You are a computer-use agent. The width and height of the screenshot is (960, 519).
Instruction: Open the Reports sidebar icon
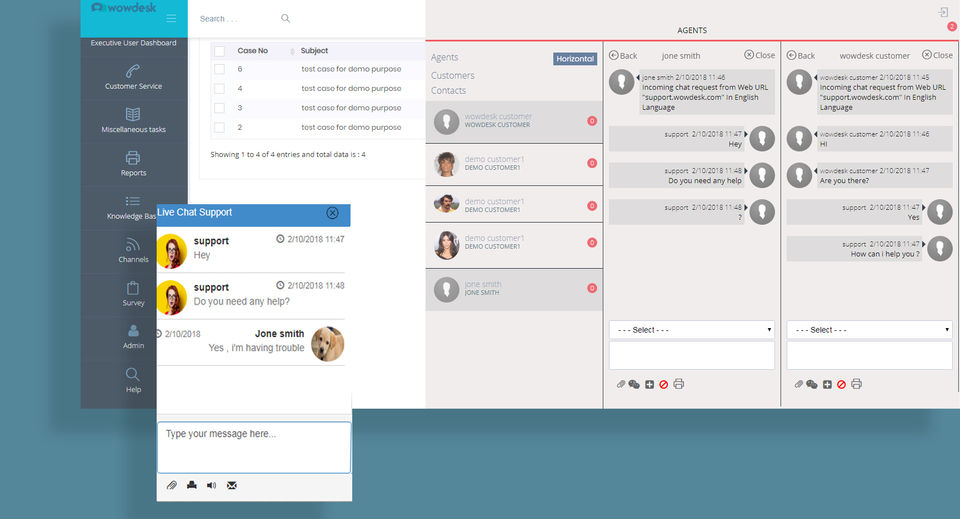point(133,163)
